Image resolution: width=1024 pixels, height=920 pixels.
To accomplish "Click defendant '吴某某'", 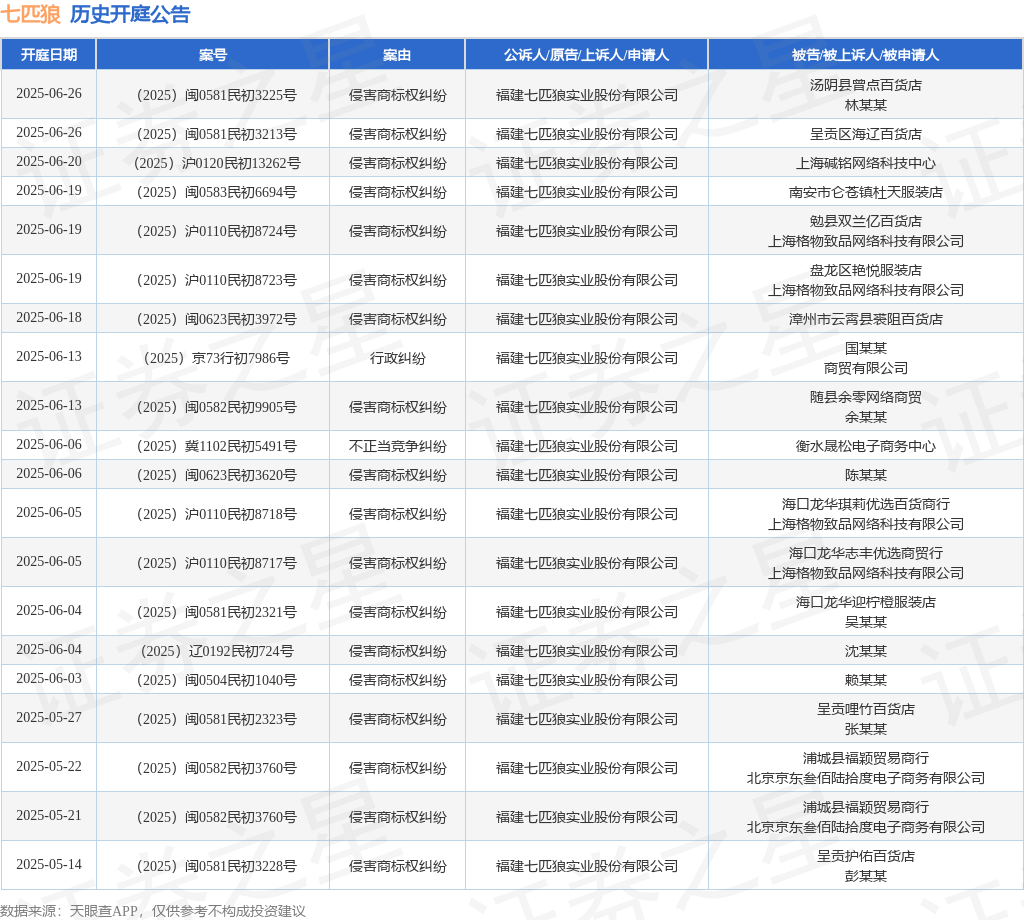I will (865, 622).
